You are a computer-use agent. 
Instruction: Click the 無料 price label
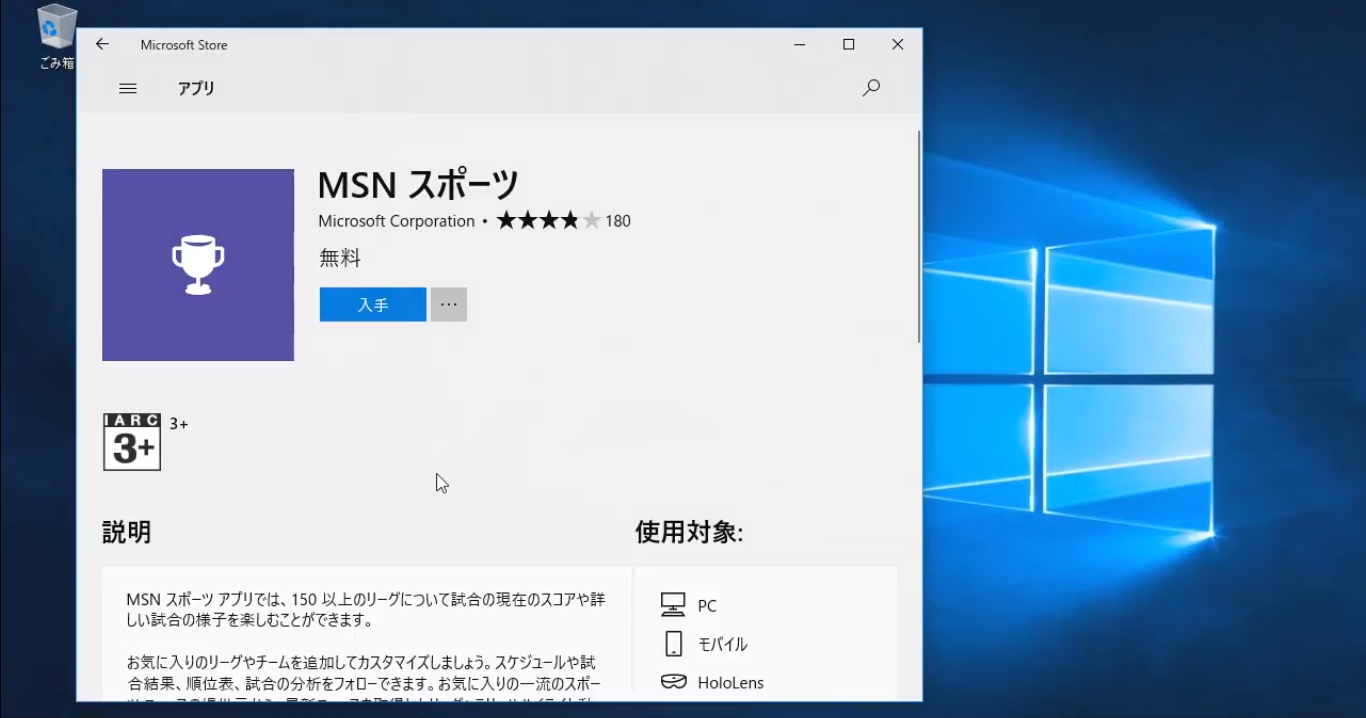(340, 258)
